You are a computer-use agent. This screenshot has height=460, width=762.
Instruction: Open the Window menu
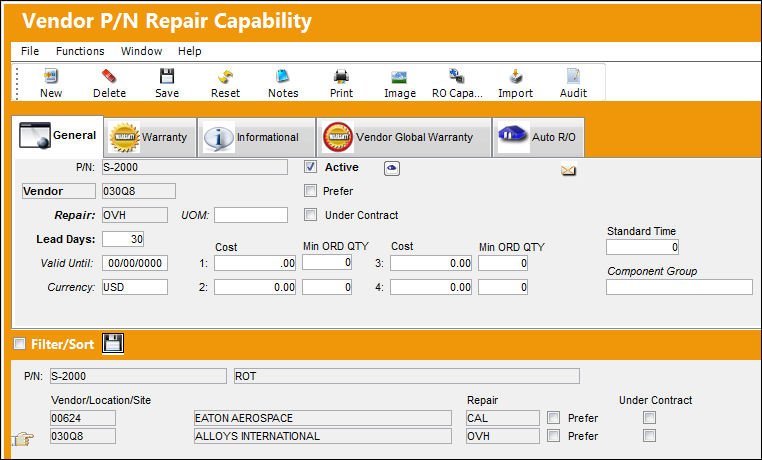(x=141, y=51)
